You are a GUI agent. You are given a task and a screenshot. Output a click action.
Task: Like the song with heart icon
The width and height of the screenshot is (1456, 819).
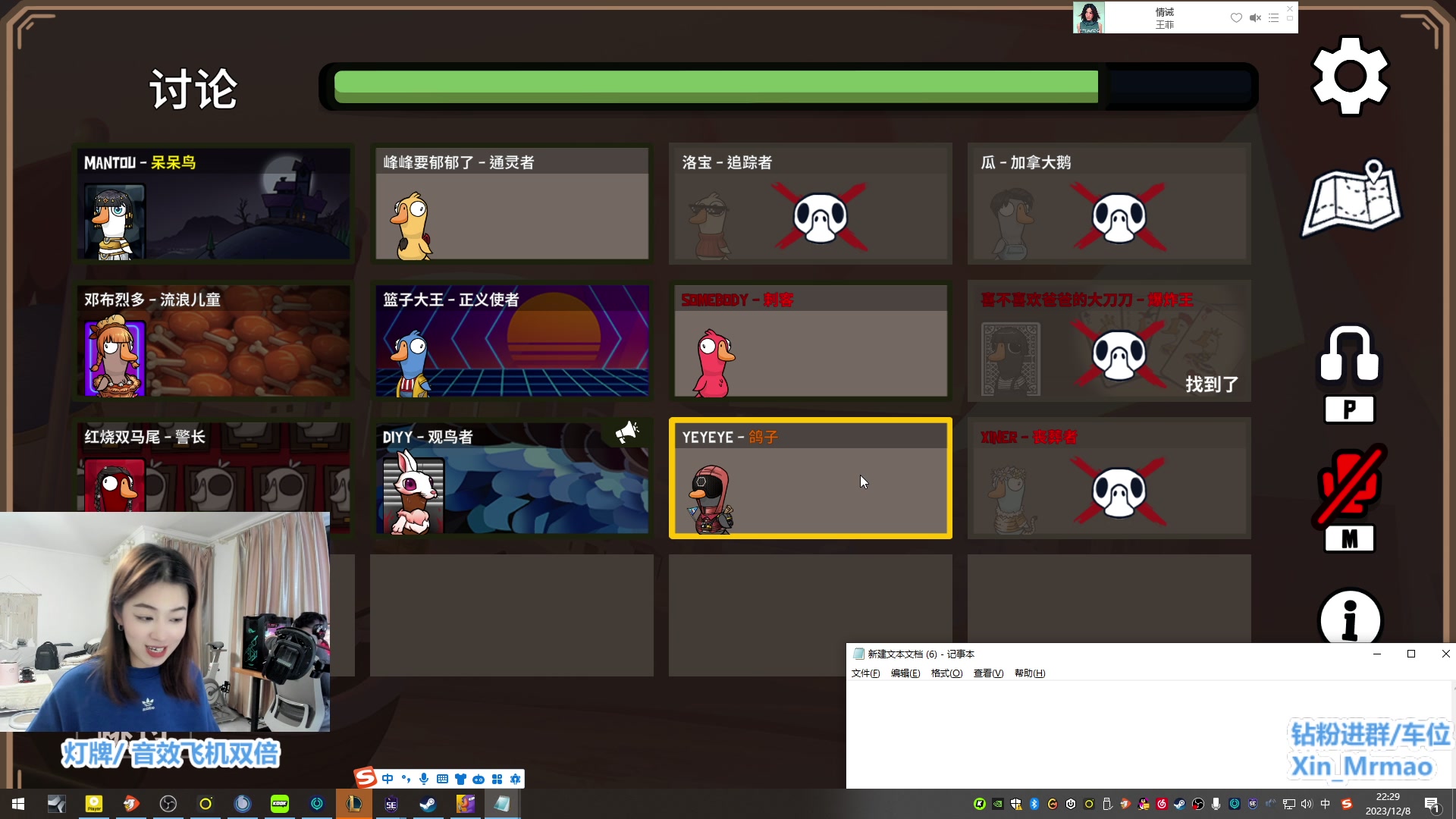(1236, 17)
